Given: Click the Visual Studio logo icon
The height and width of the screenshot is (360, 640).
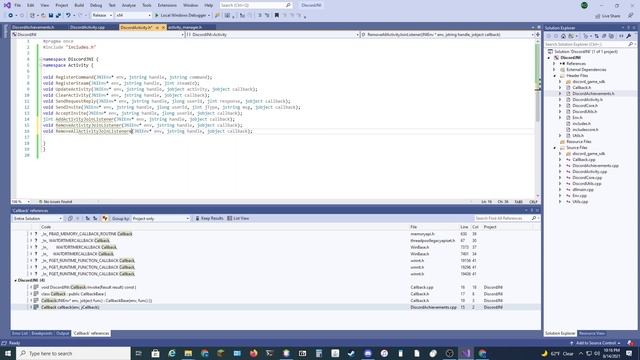Looking at the screenshot, I should tap(7, 5).
